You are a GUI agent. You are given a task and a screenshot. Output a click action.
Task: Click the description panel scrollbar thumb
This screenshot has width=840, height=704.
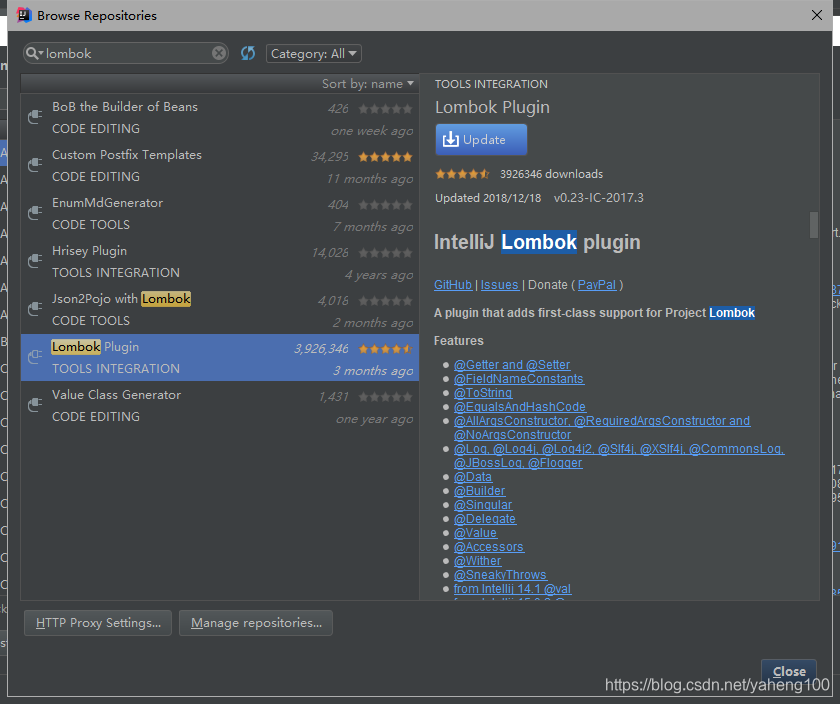813,224
